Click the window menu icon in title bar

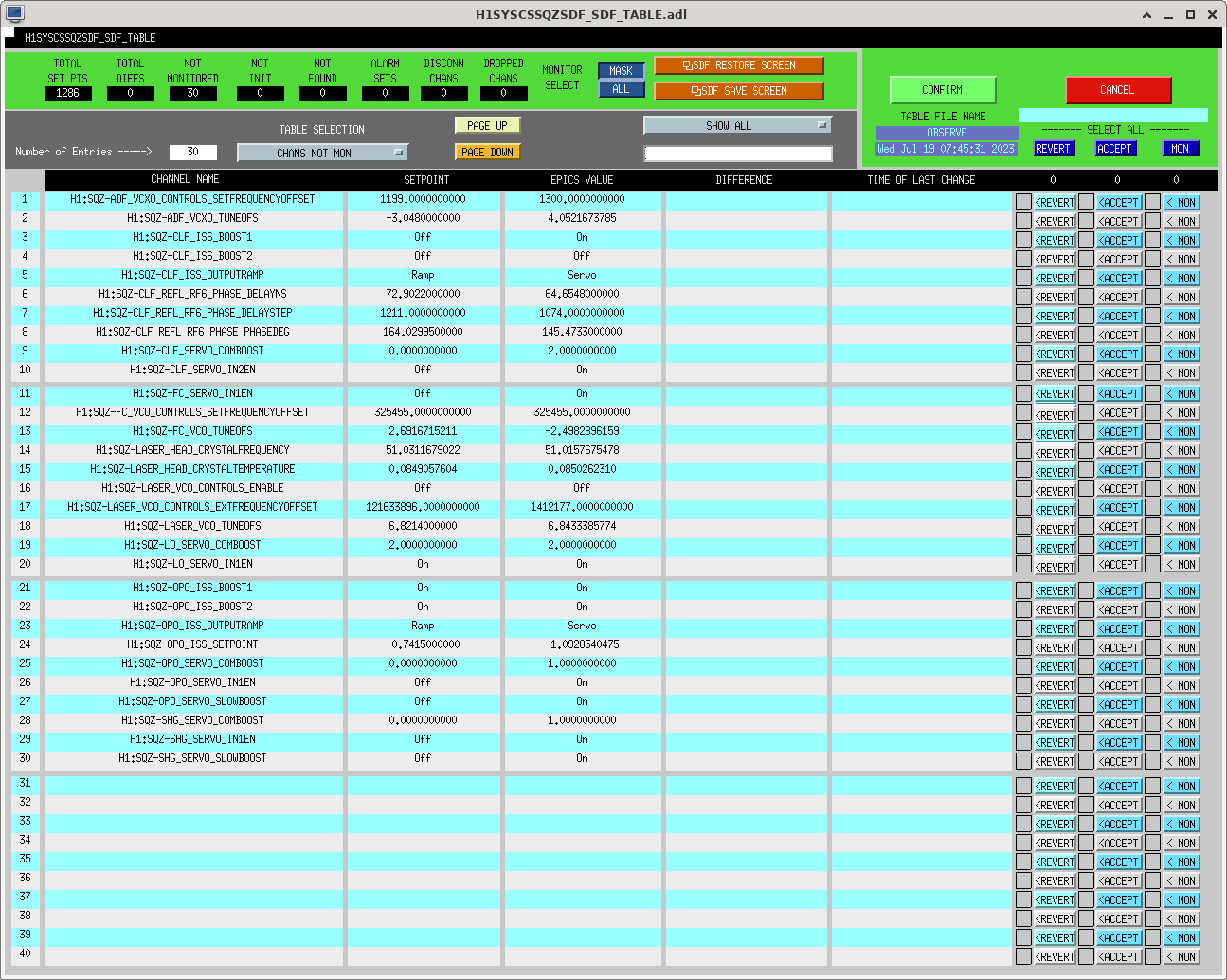pos(14,14)
